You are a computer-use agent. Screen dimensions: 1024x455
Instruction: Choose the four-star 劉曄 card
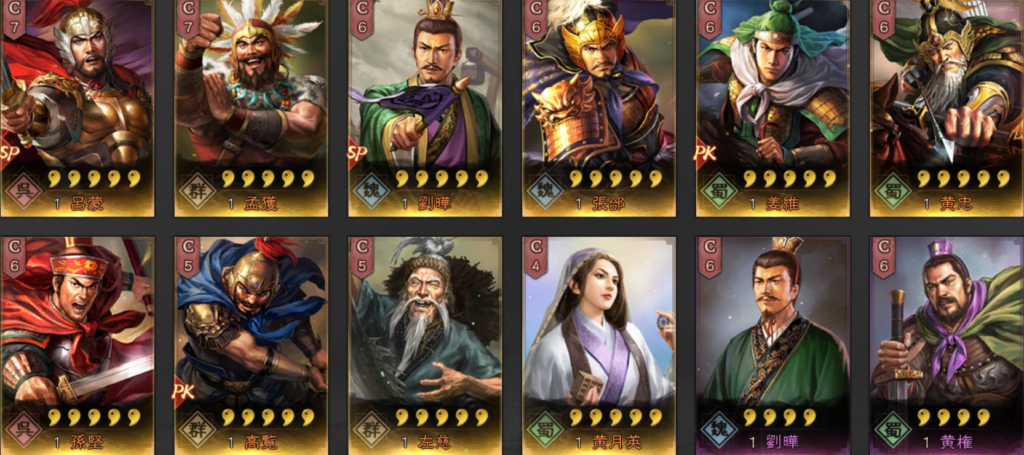click(x=773, y=346)
